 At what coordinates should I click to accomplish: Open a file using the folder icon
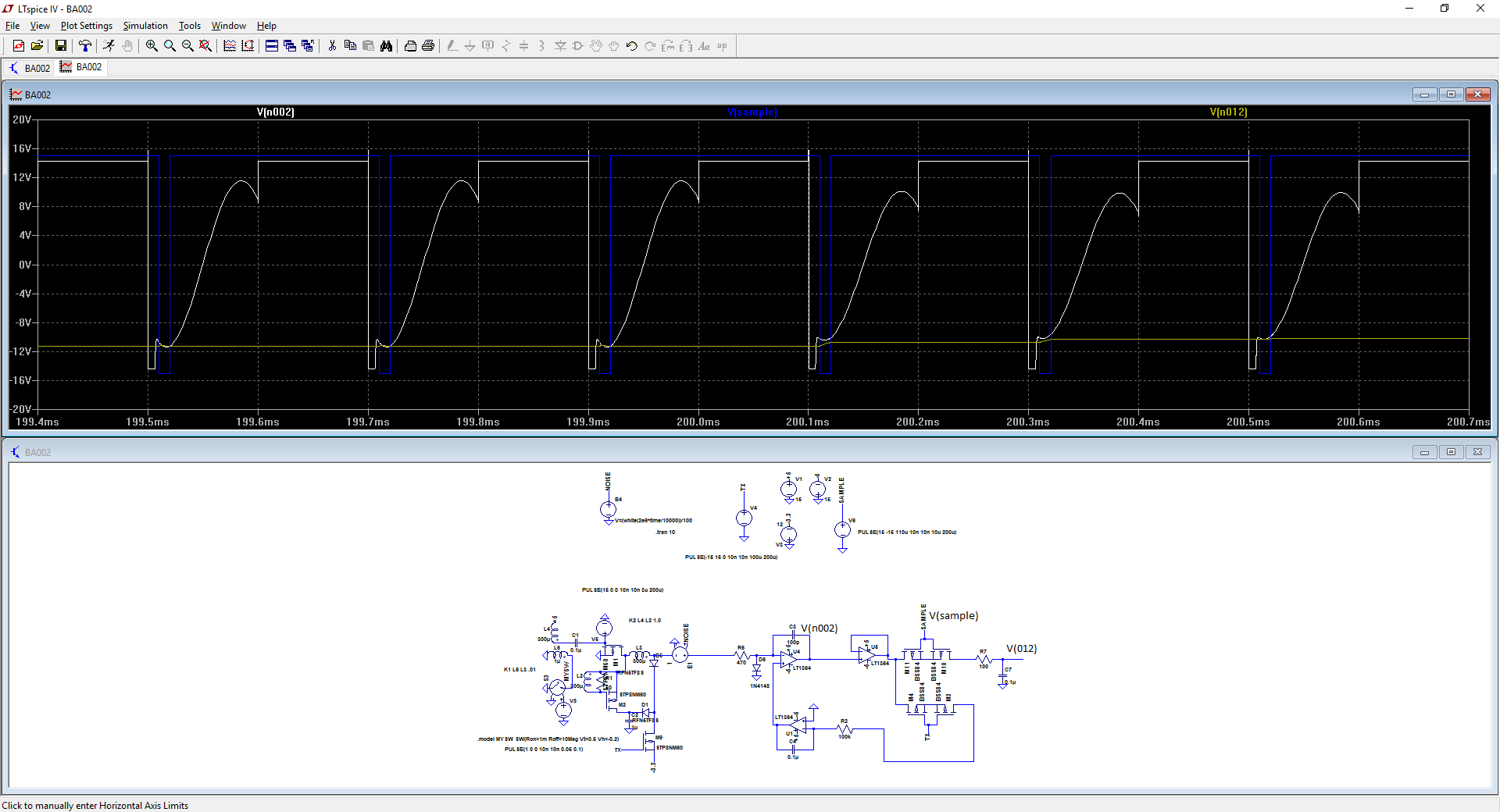[x=37, y=46]
